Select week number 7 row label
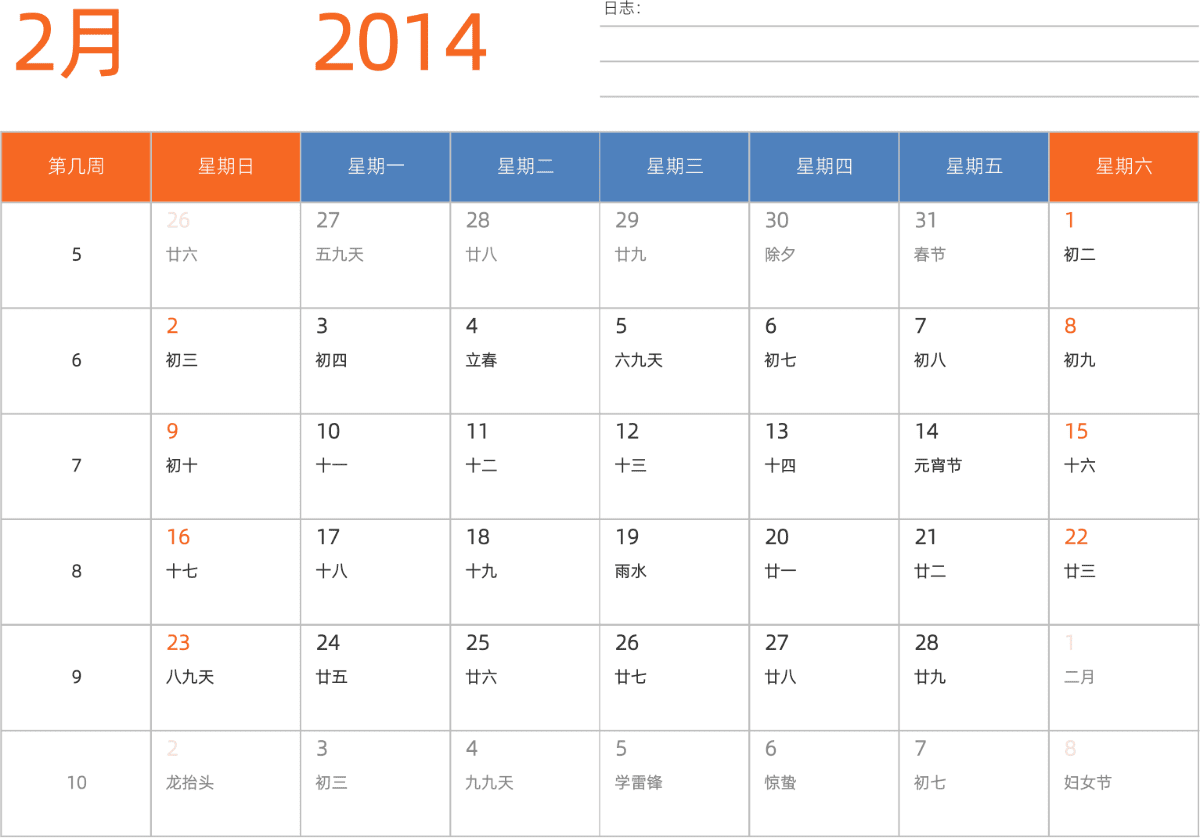 76,466
